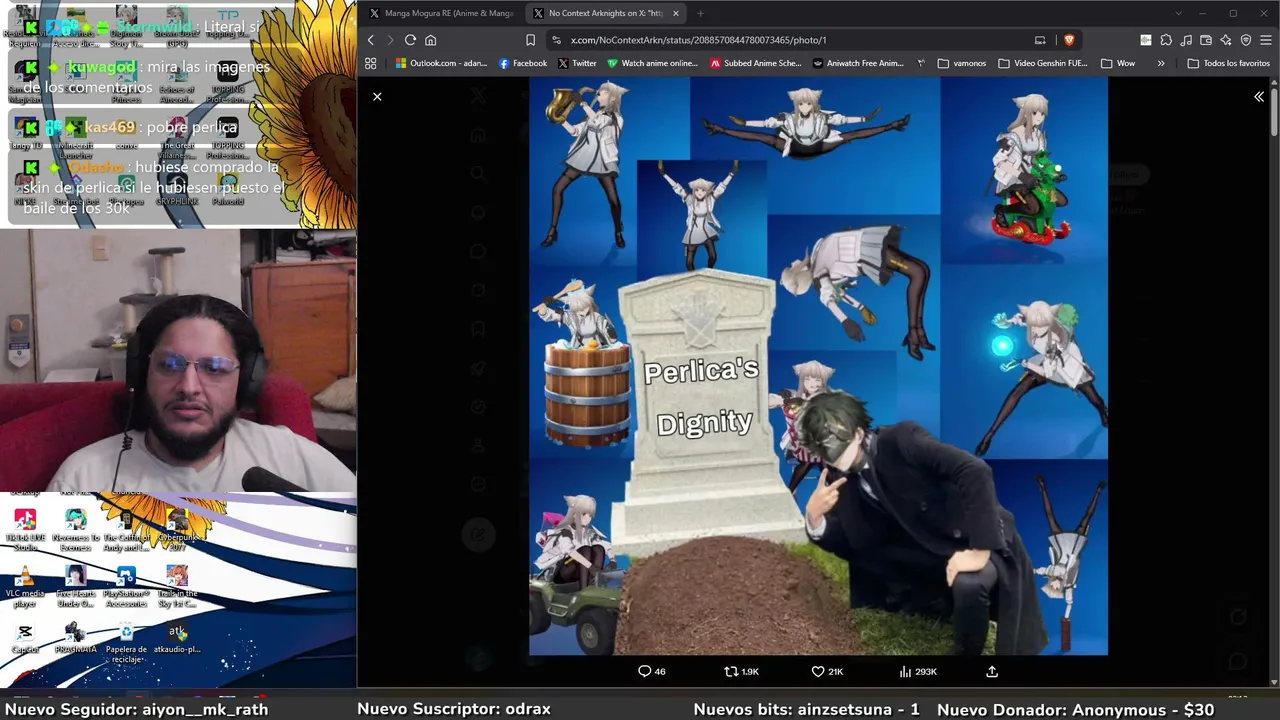Expand the tab search dropdown
Viewport: 1280px width, 720px height.
[x=1178, y=13]
